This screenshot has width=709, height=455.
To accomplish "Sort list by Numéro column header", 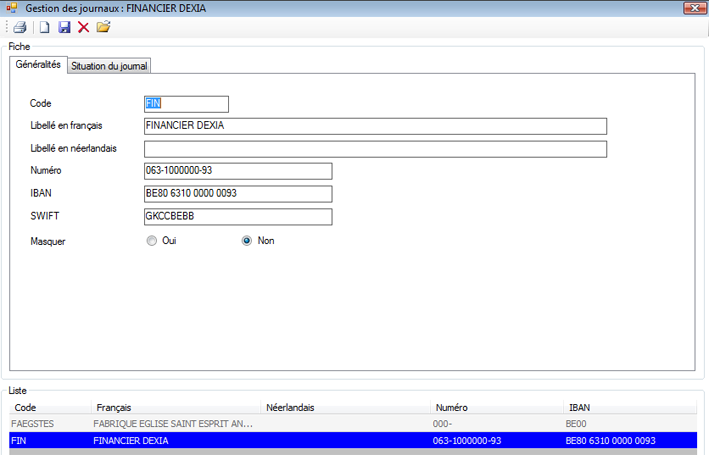I will click(496, 408).
